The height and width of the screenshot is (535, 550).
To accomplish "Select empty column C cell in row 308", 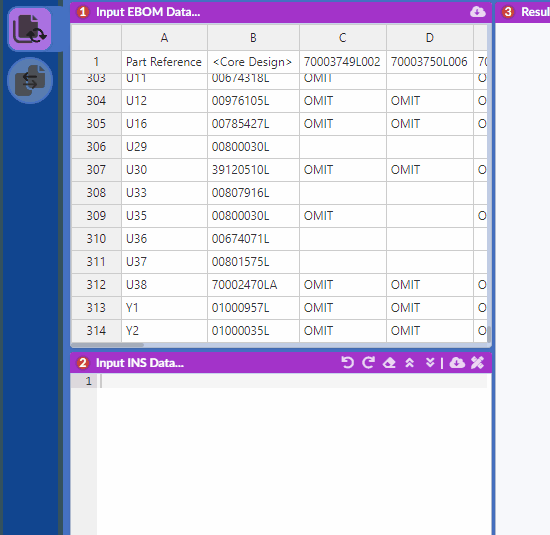I will coord(343,193).
